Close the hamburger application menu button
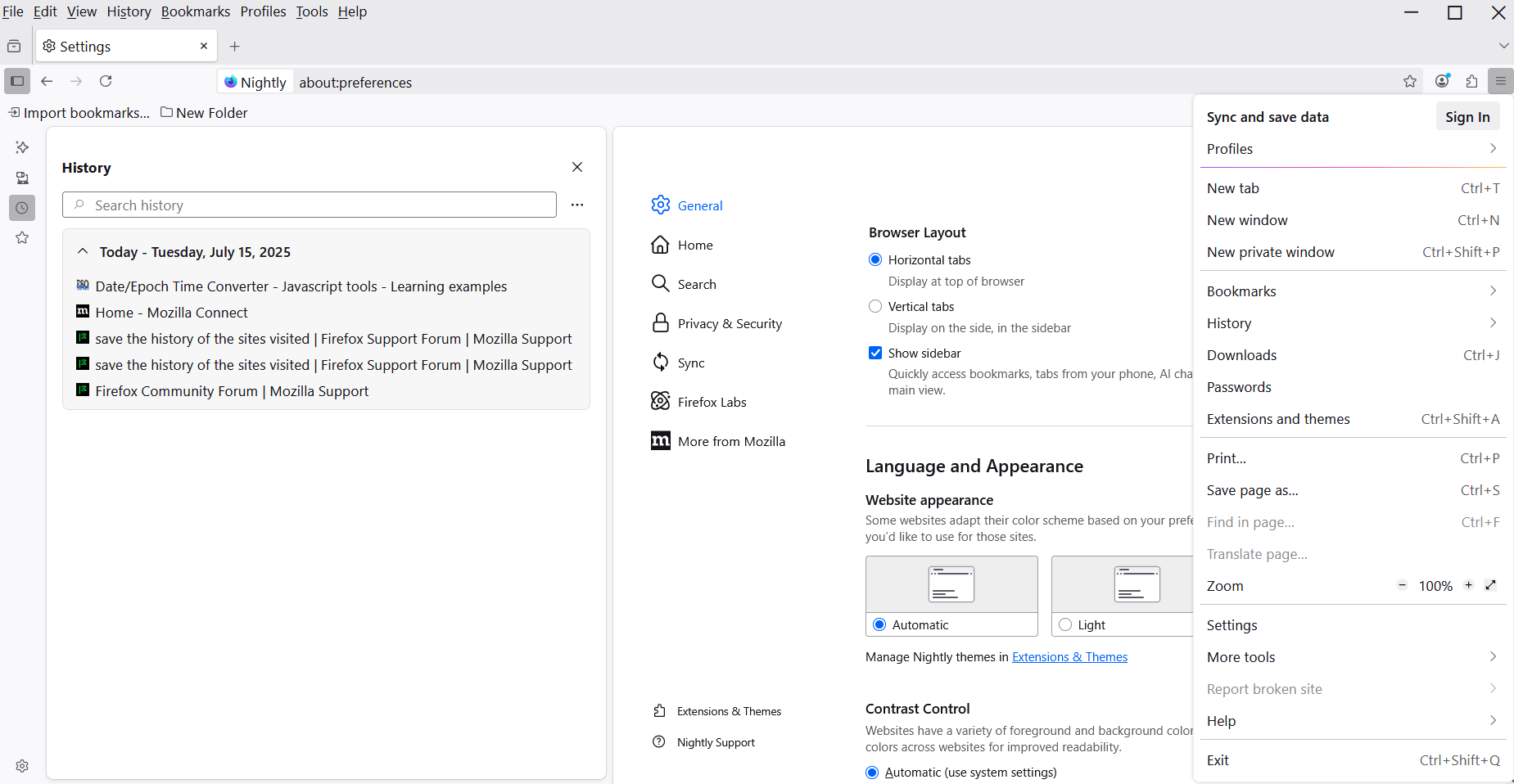The image size is (1514, 784). coord(1501,81)
